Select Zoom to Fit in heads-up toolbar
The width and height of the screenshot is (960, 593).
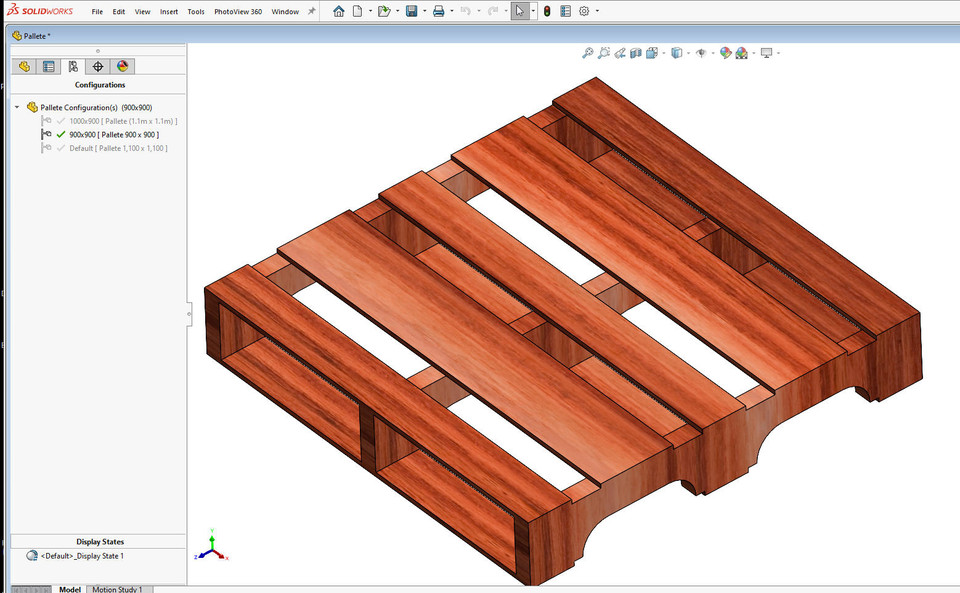click(586, 52)
